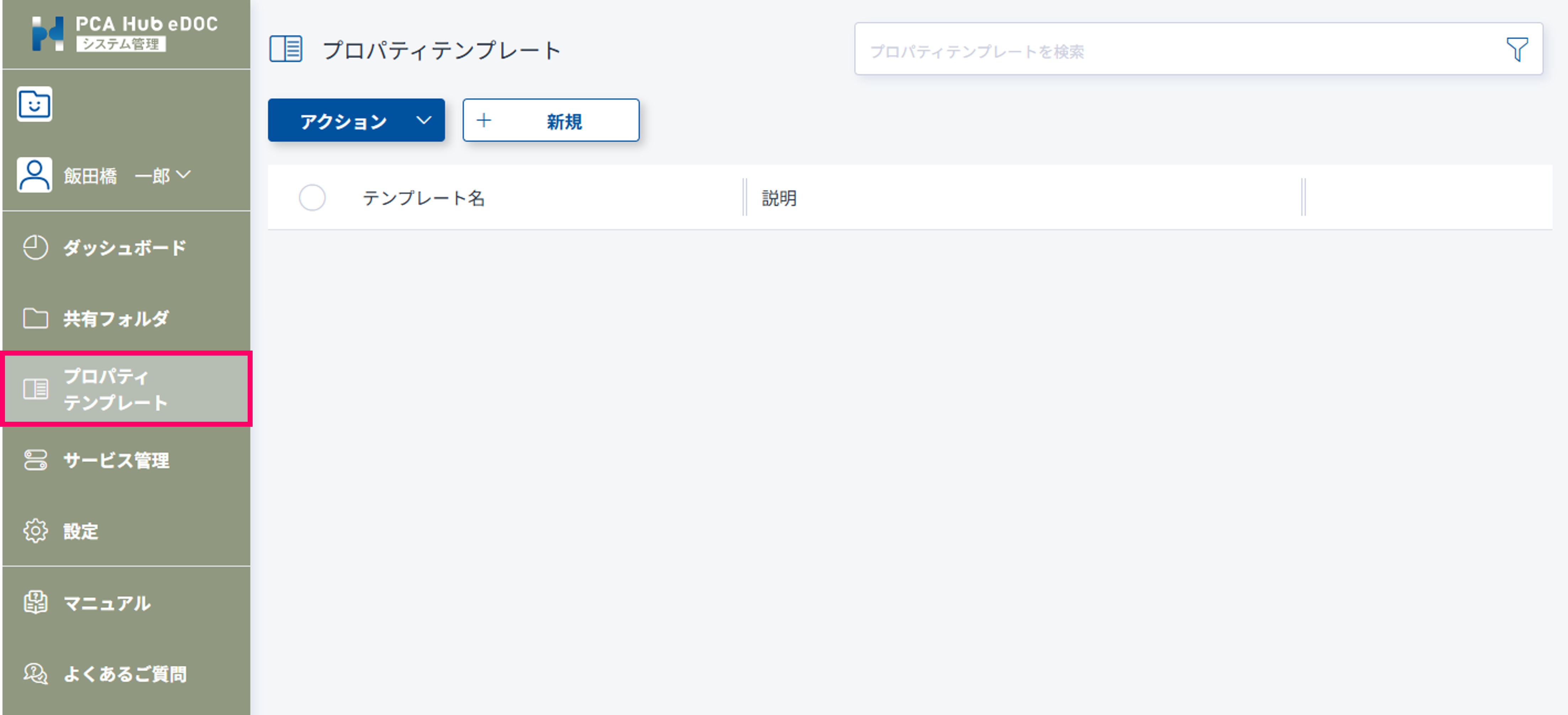Image resolution: width=1568 pixels, height=715 pixels.
Task: Open the 共有フォルダ menu item
Action: point(116,318)
